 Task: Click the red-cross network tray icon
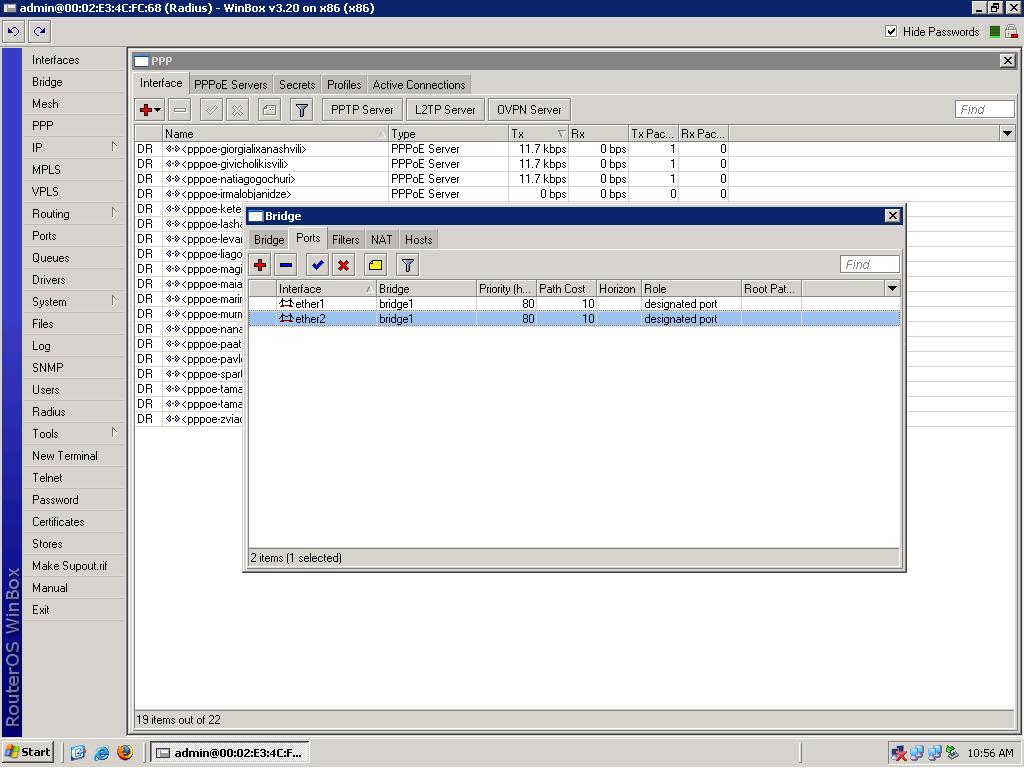[899, 754]
